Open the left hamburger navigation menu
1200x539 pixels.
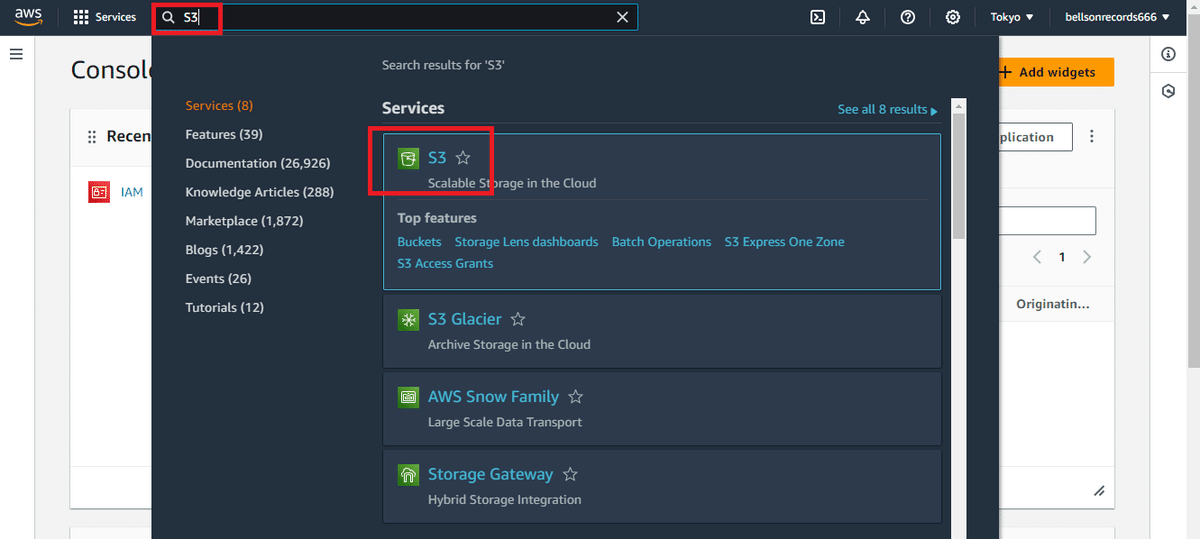tap(16, 53)
